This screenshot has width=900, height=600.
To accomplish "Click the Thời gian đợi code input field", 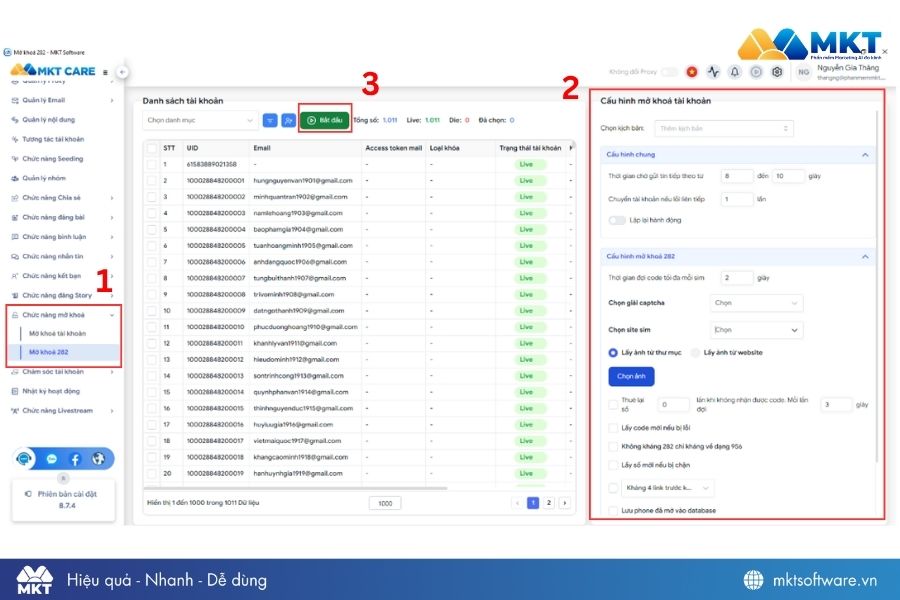I will (737, 278).
